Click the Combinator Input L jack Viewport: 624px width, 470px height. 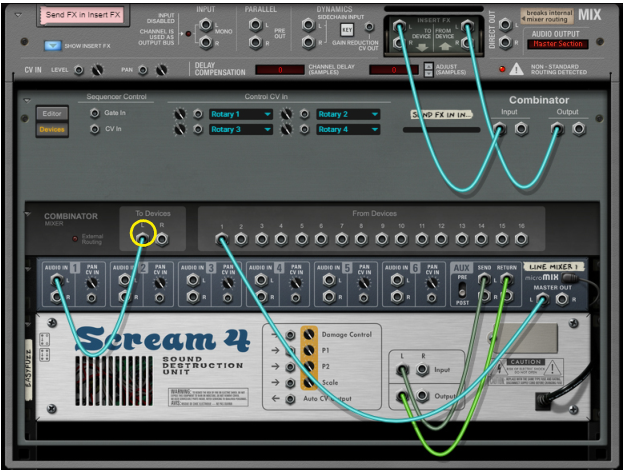pyautogui.click(x=499, y=129)
